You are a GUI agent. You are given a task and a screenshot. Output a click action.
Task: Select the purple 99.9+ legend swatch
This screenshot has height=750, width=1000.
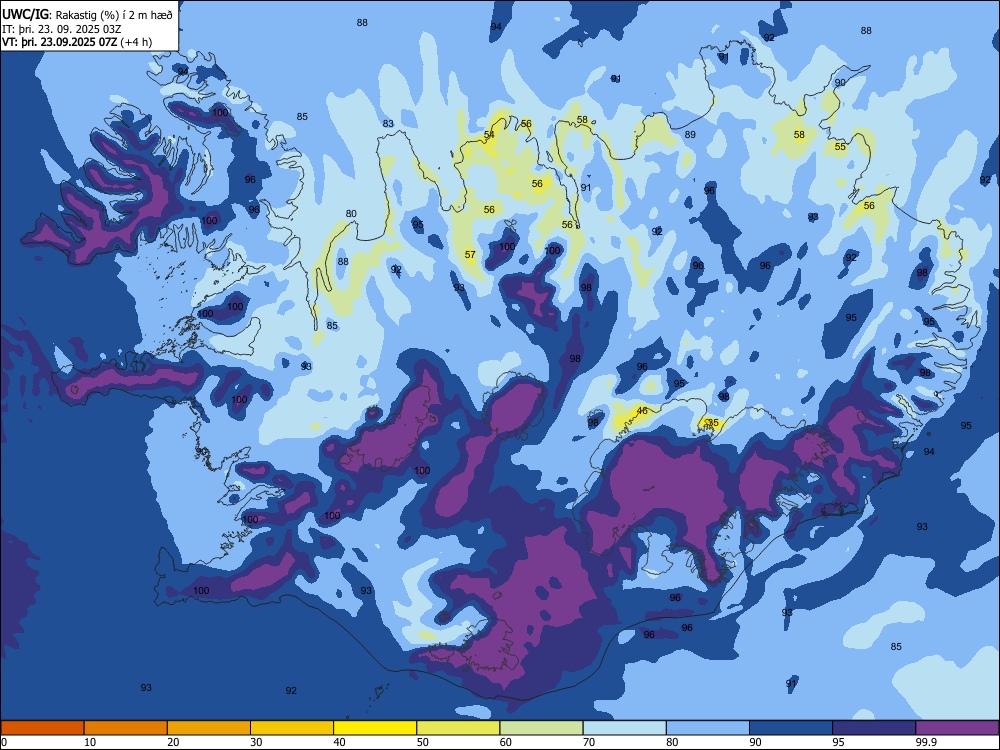click(x=957, y=728)
